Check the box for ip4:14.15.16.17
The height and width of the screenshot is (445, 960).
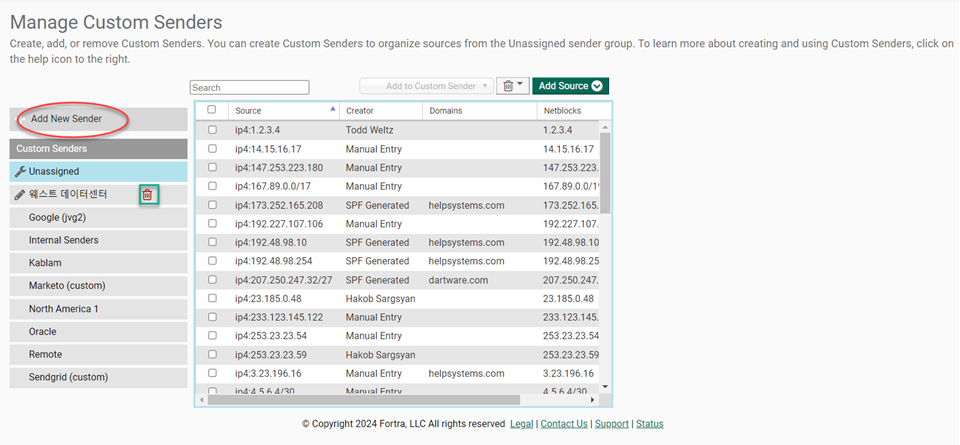click(x=212, y=149)
